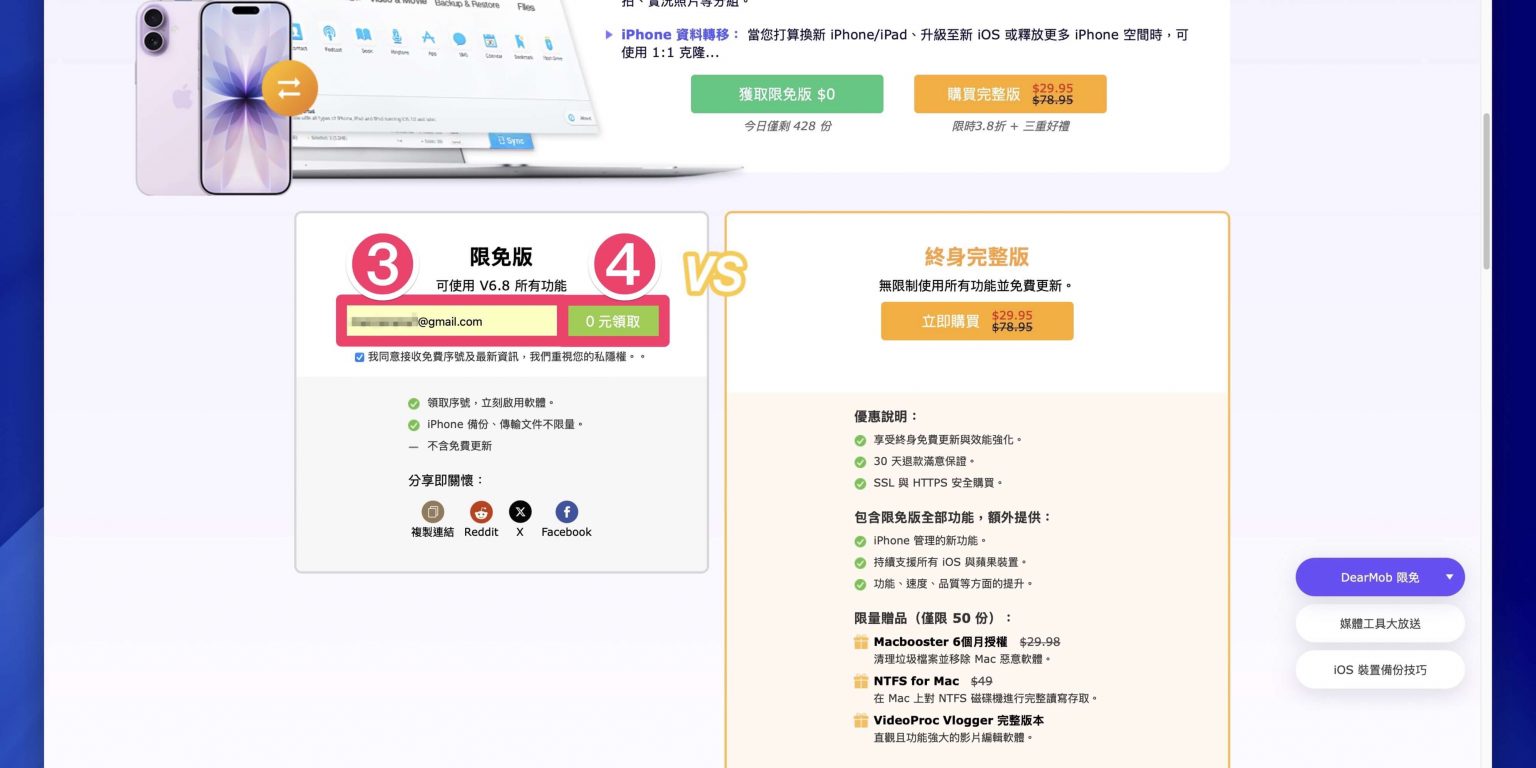Click the NTFS for Mac gift icon
Image resolution: width=1536 pixels, height=768 pixels.
click(861, 681)
